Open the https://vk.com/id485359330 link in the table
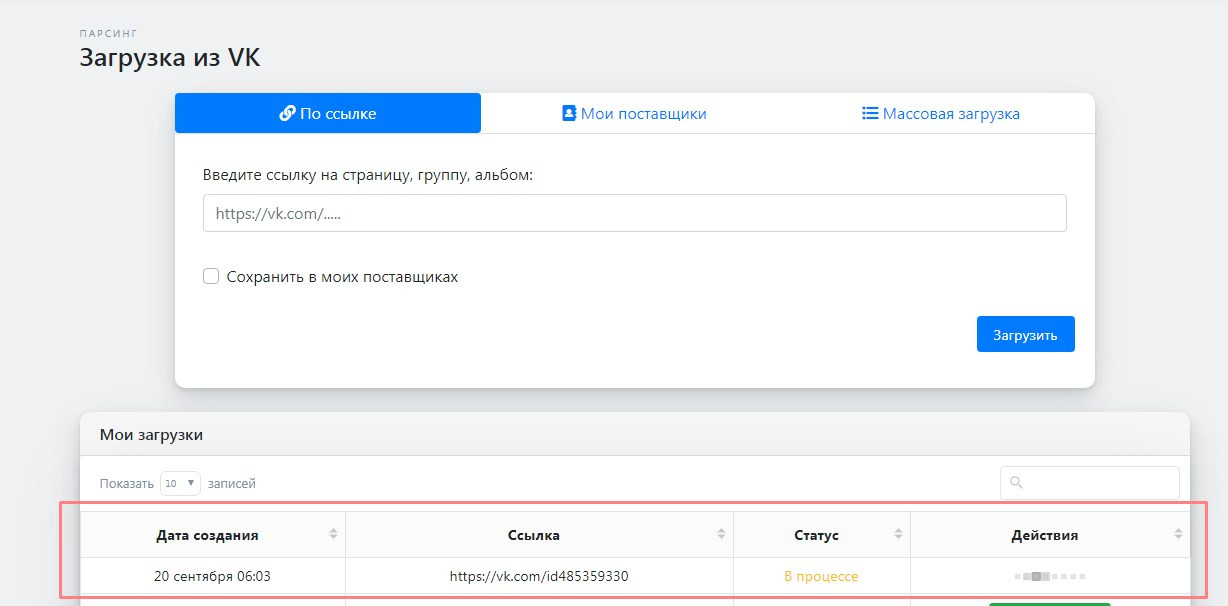The image size is (1228, 606). click(539, 576)
